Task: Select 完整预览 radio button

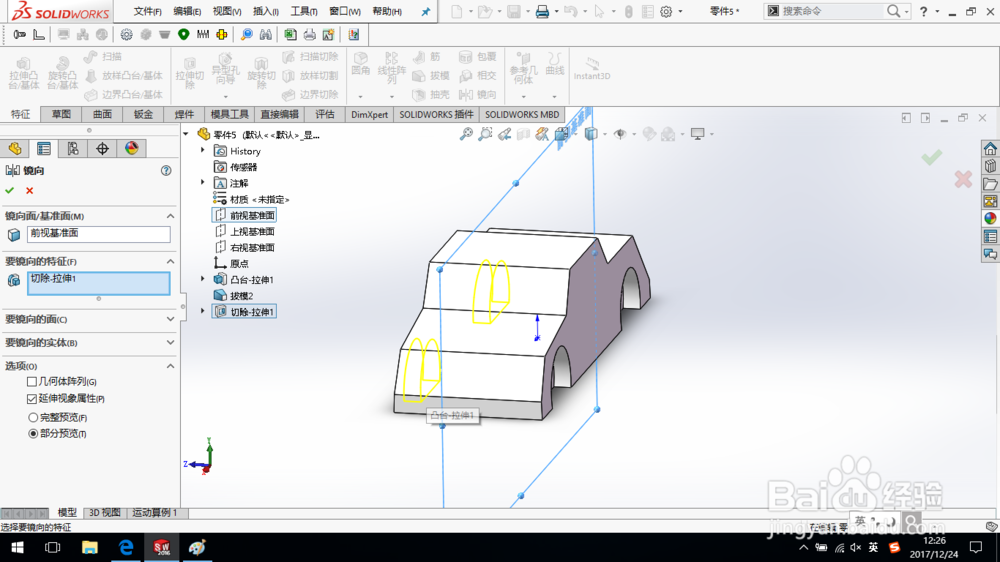Action: (33, 417)
